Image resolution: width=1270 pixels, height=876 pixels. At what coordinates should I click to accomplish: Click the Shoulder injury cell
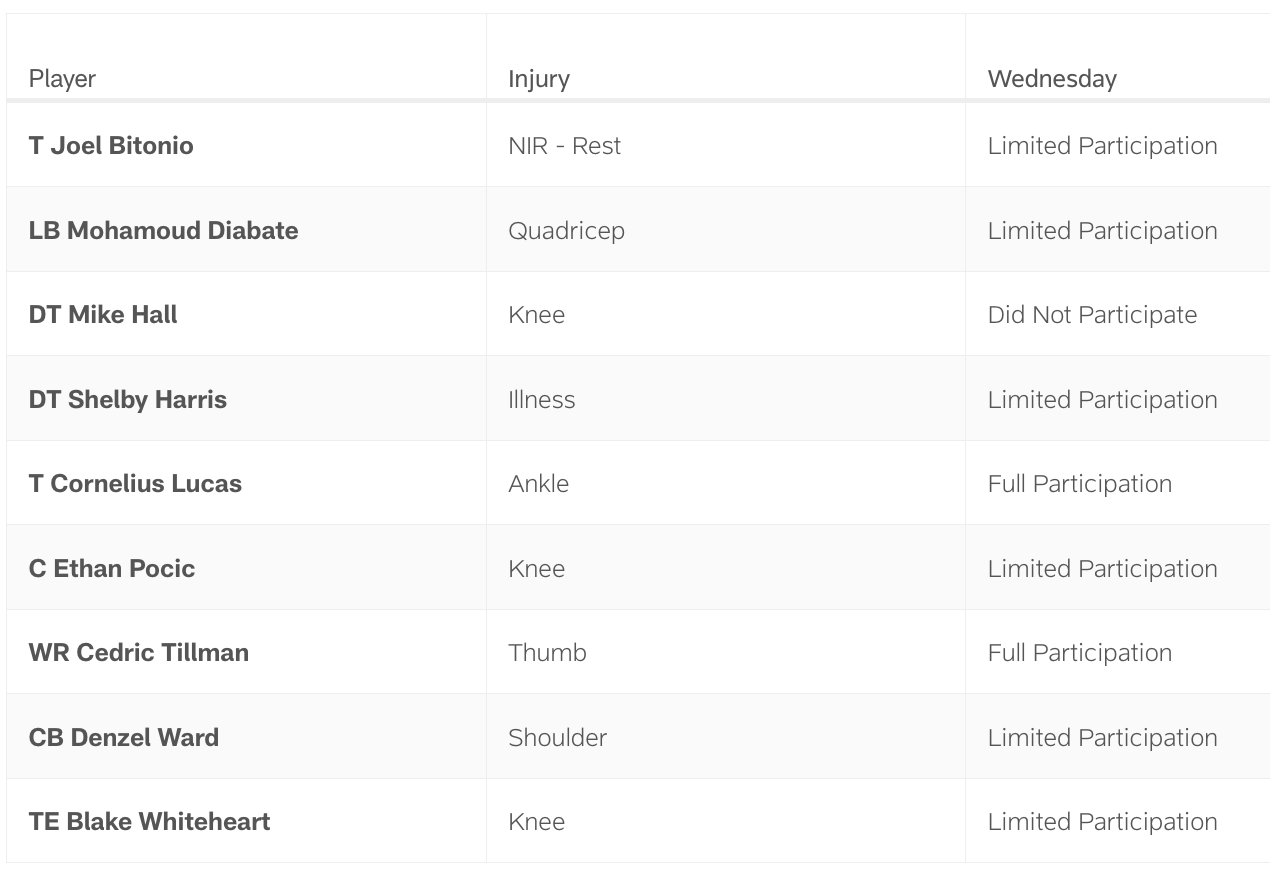pyautogui.click(x=557, y=738)
